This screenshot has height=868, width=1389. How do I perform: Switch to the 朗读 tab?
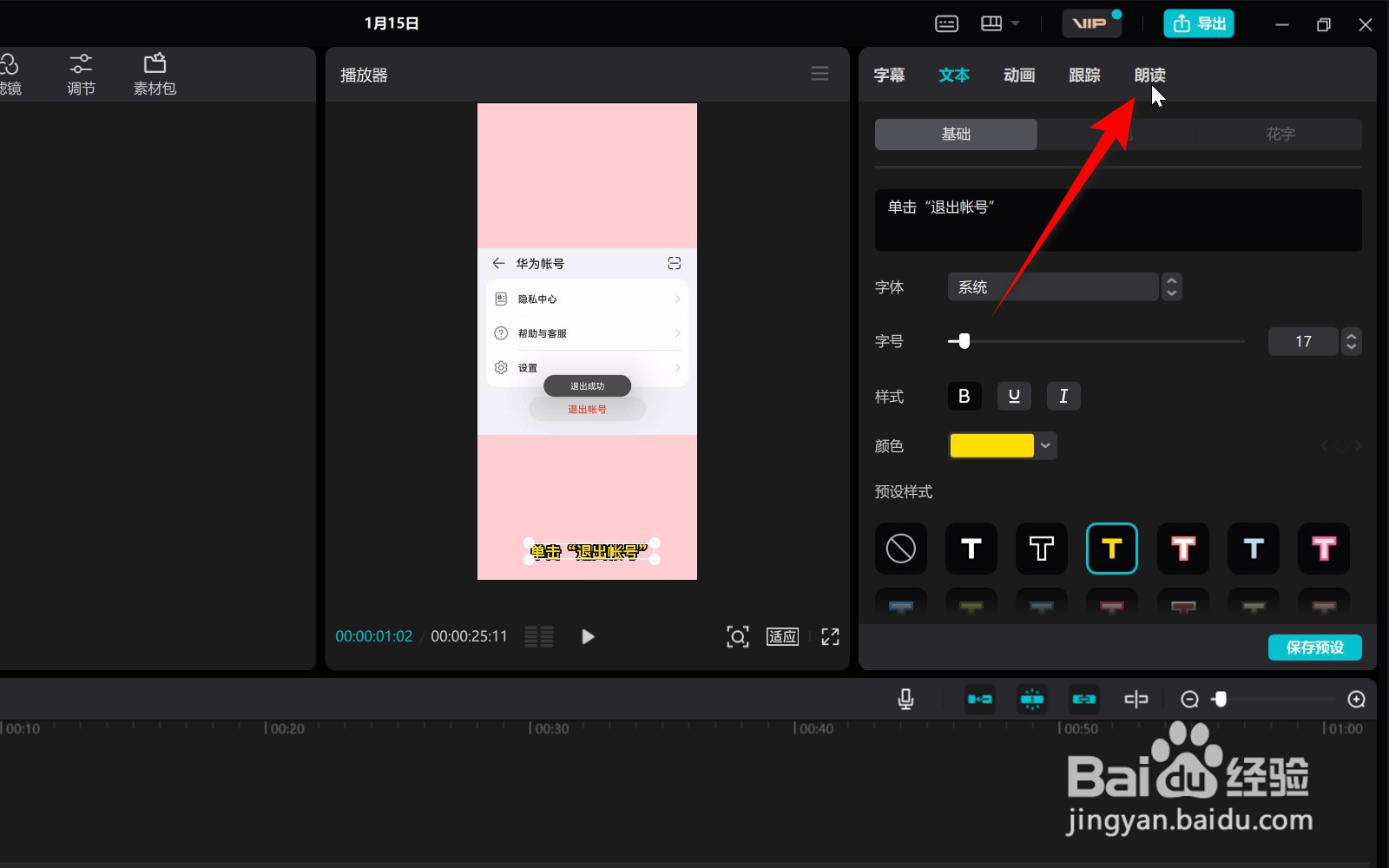click(1149, 76)
